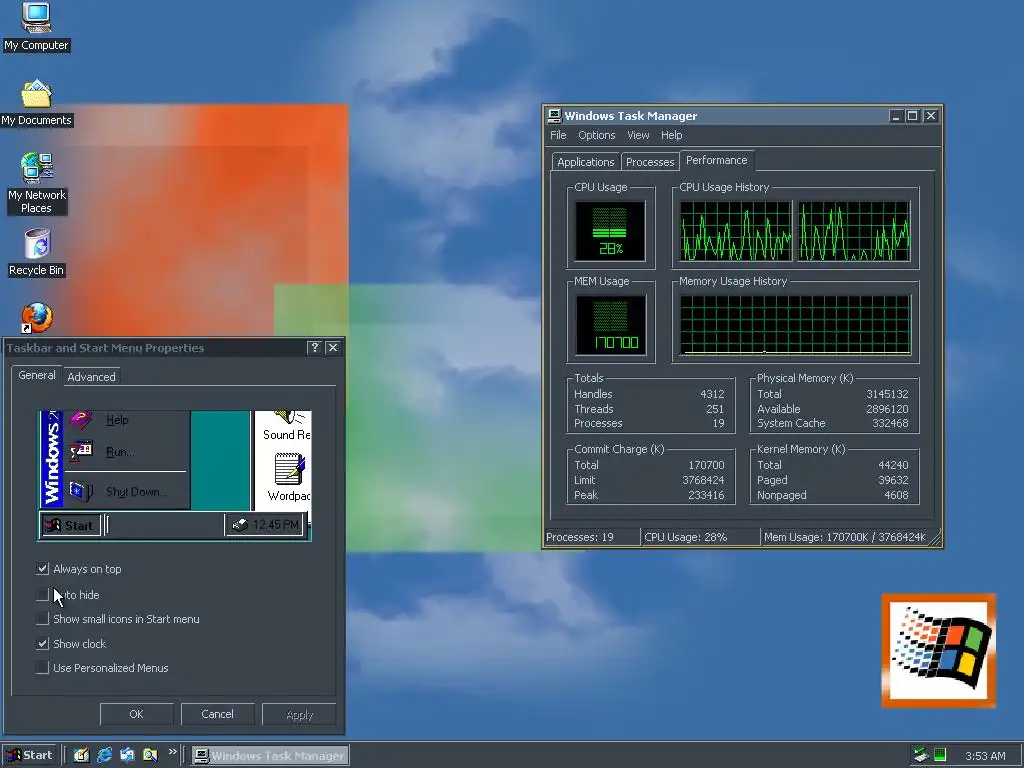Click the CPU Usage 28% gauge
This screenshot has width=1024, height=768.
click(610, 231)
